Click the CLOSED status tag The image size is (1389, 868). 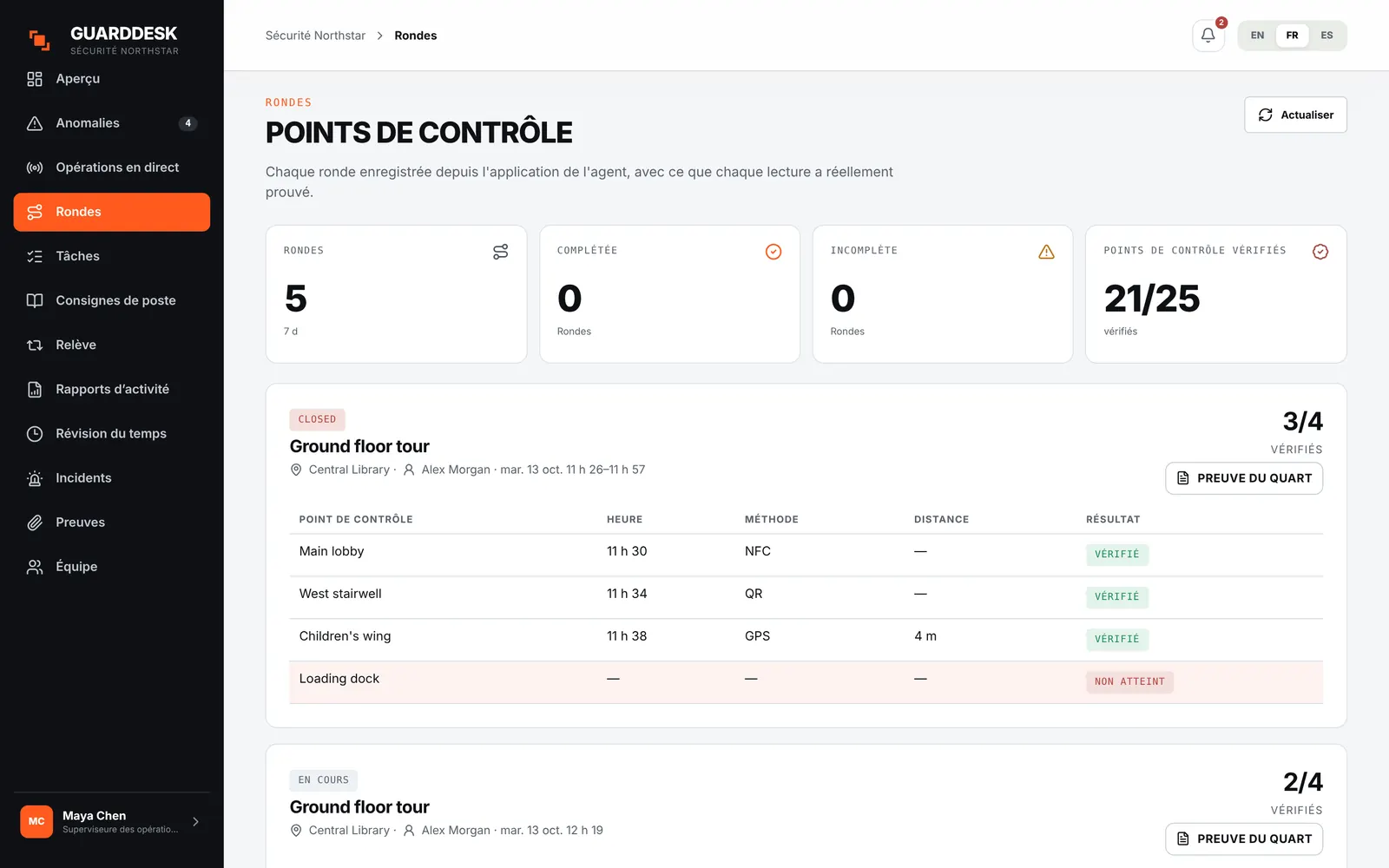[x=317, y=419]
